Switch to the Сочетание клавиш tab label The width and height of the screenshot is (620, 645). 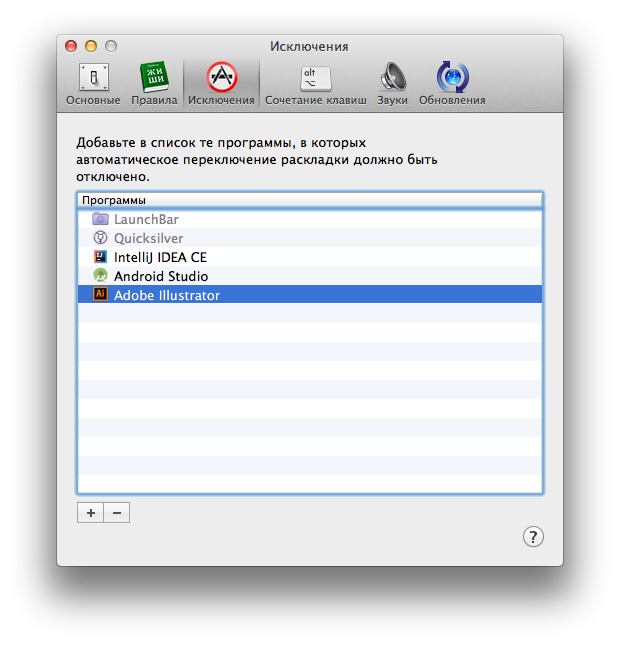316,100
